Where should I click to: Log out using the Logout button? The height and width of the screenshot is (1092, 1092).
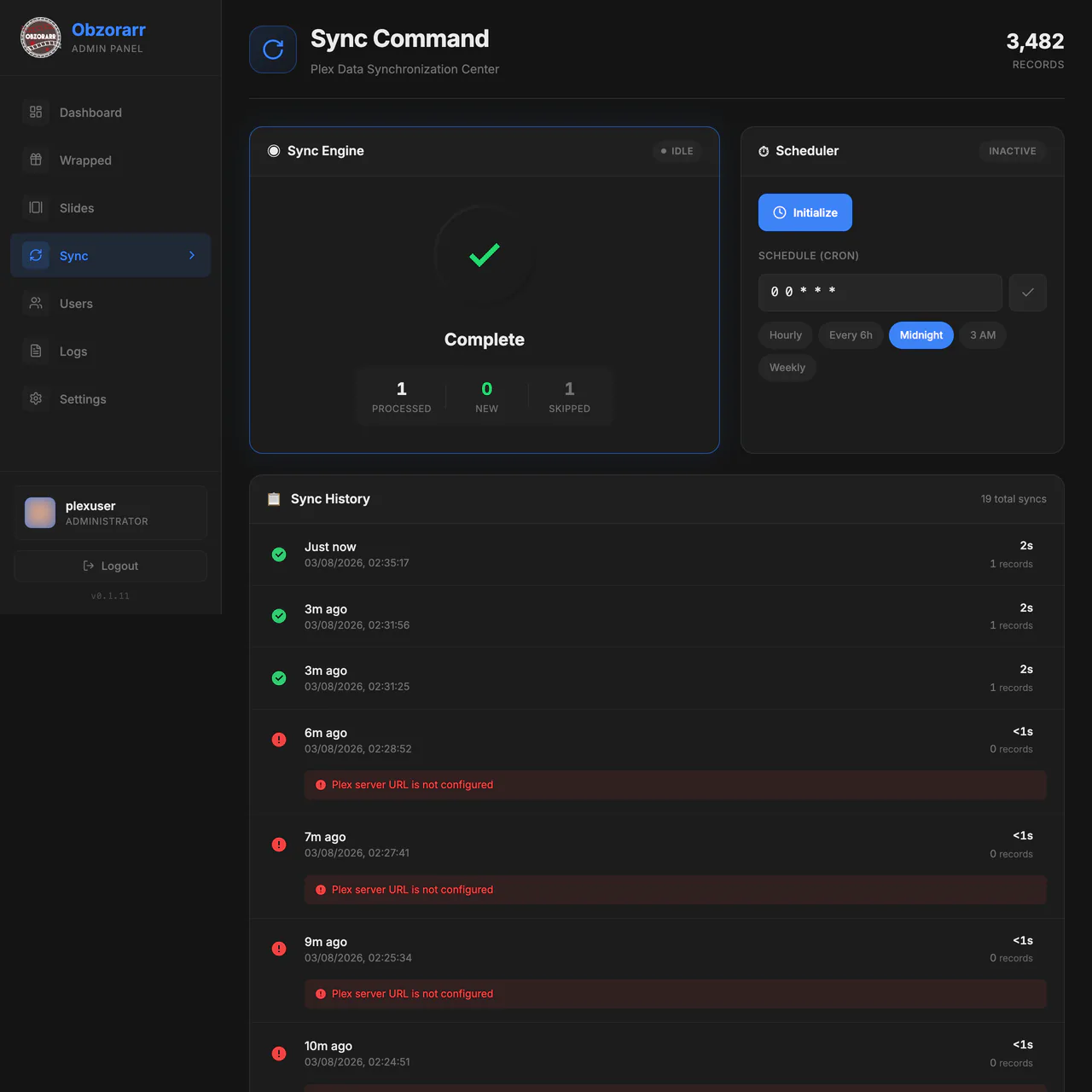pyautogui.click(x=111, y=566)
